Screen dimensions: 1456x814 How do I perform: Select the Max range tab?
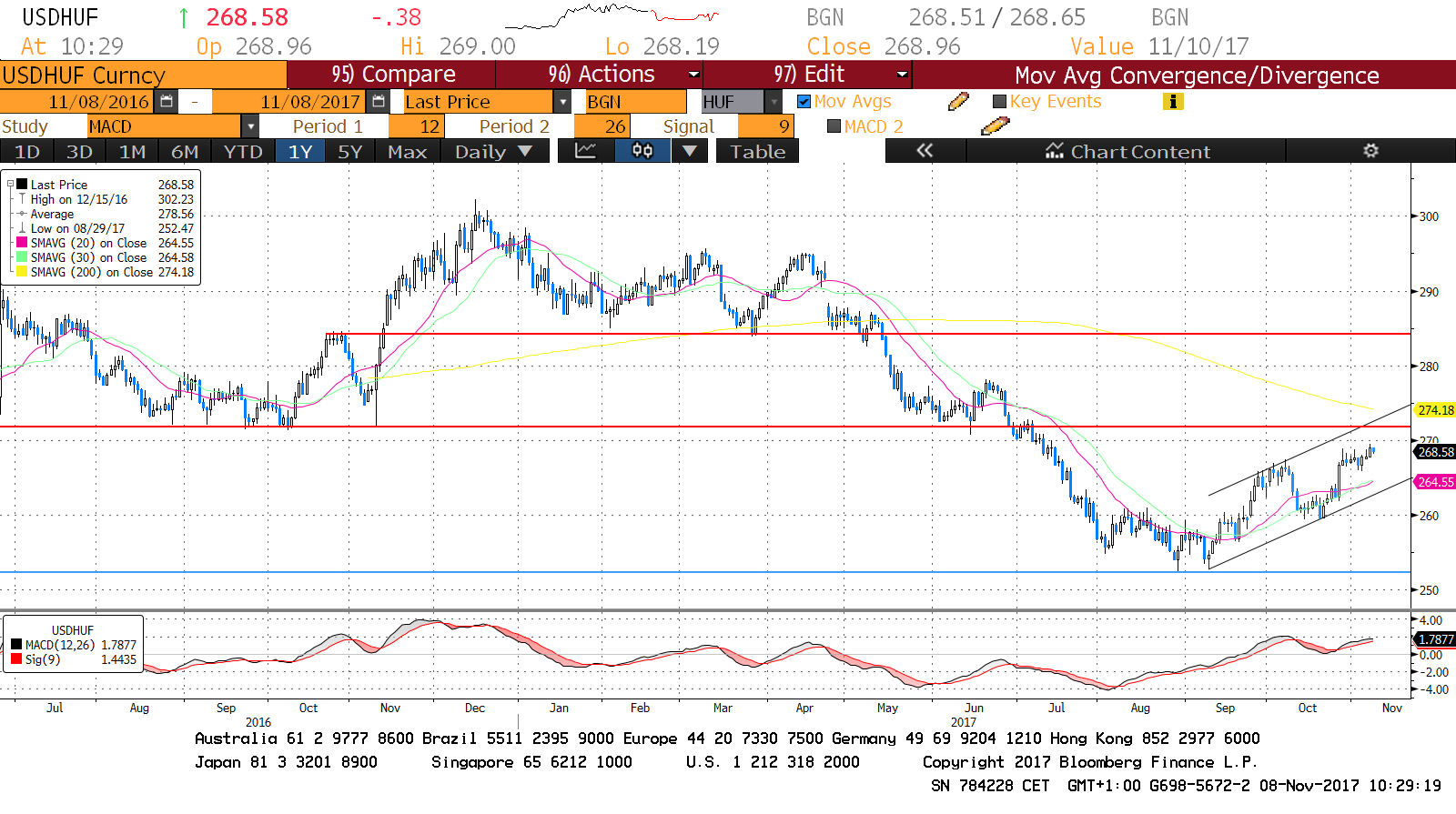(x=408, y=151)
